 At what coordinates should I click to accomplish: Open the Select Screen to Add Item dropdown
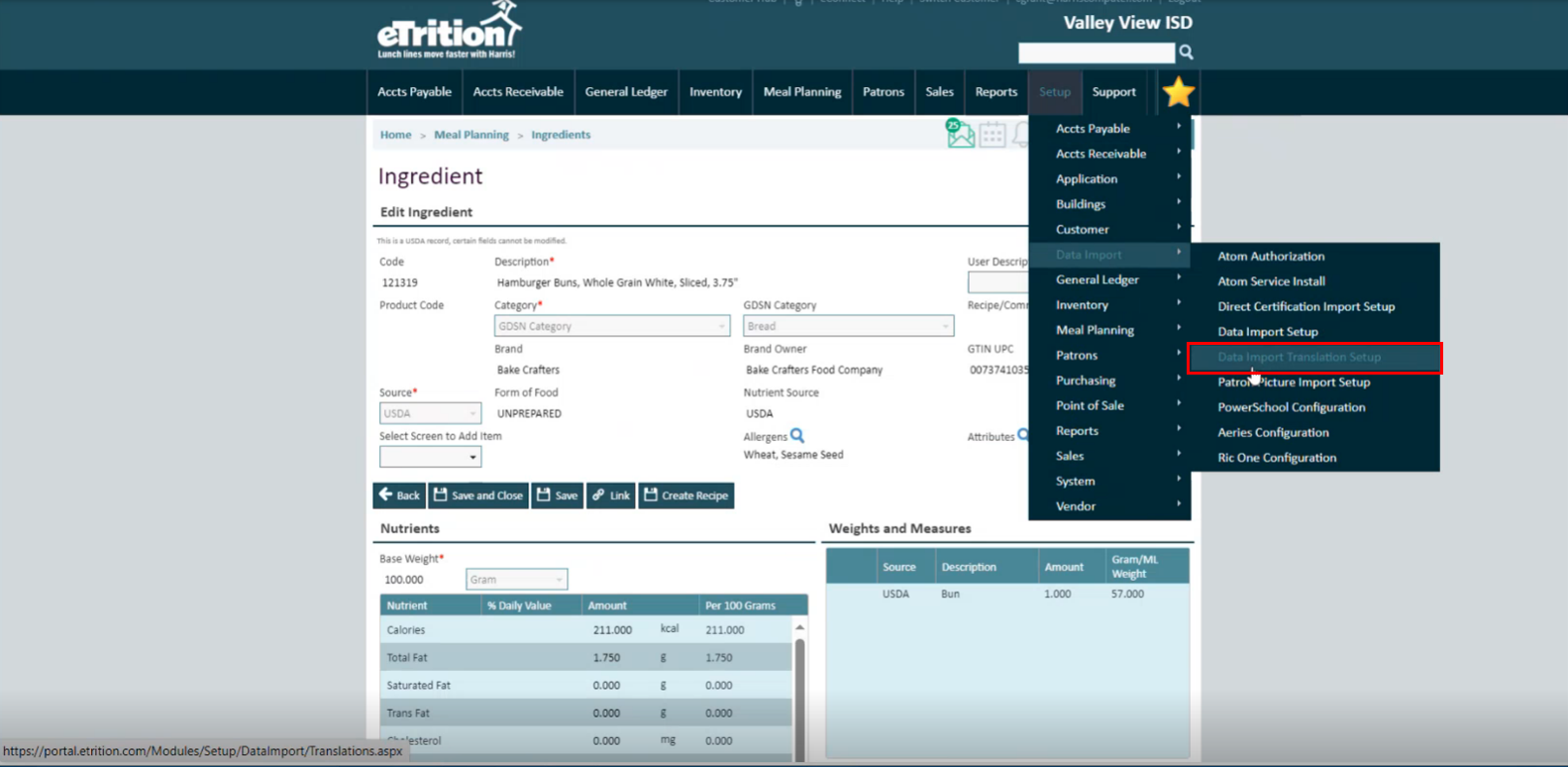(x=430, y=457)
